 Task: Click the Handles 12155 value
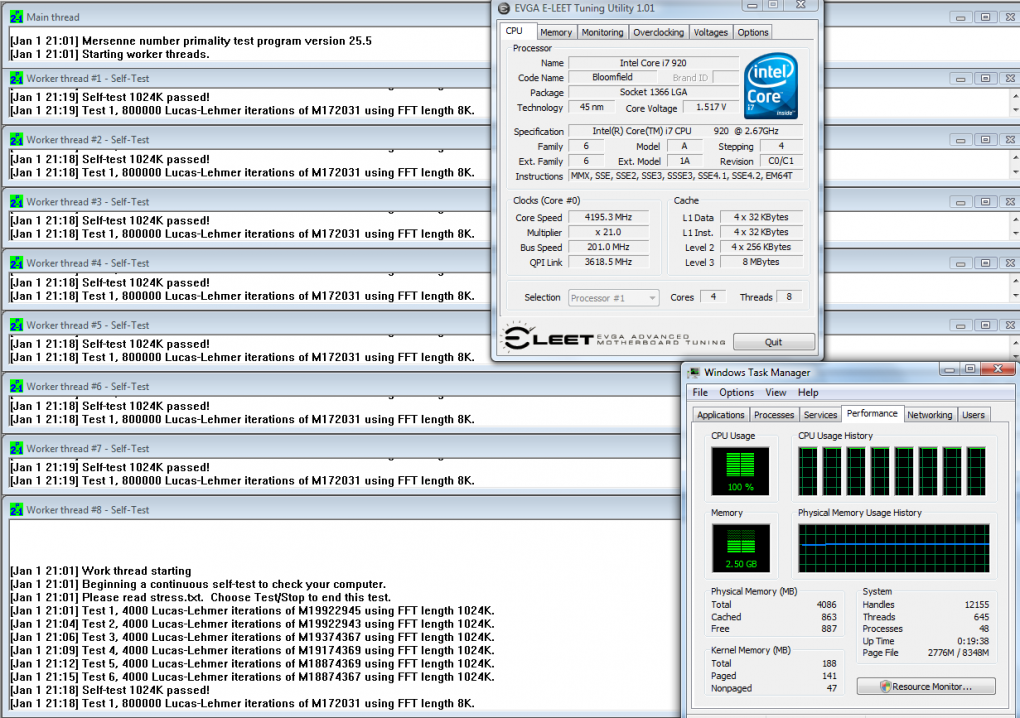[977, 605]
